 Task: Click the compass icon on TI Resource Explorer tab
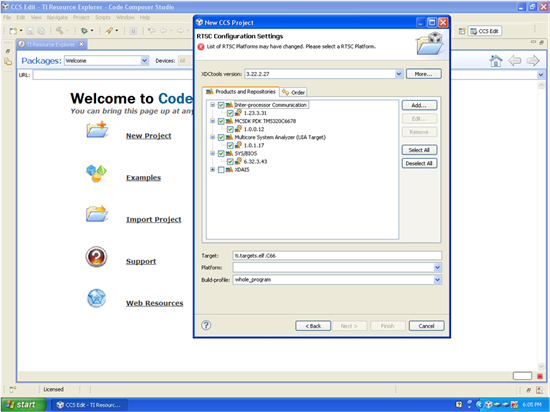pos(22,44)
